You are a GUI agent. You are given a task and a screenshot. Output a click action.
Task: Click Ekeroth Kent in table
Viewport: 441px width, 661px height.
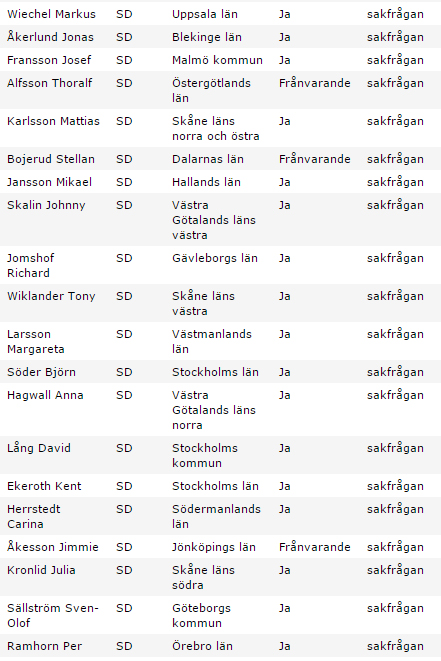tap(44, 486)
